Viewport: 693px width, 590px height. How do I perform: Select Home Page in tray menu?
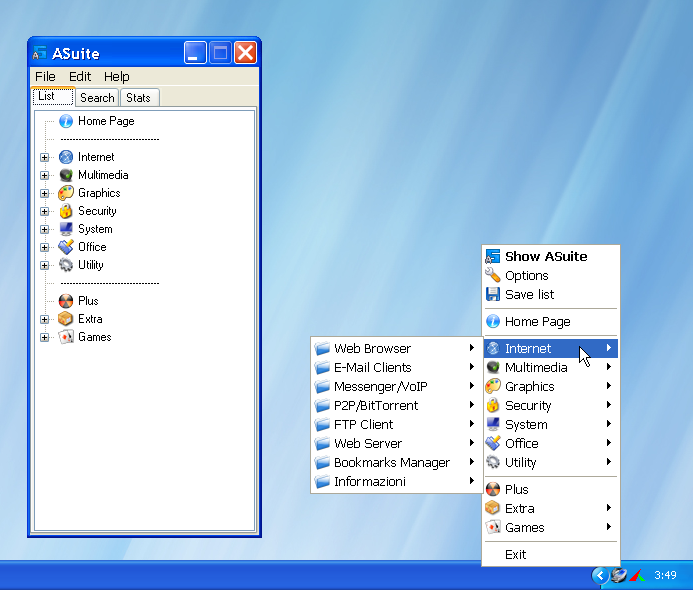click(x=551, y=321)
